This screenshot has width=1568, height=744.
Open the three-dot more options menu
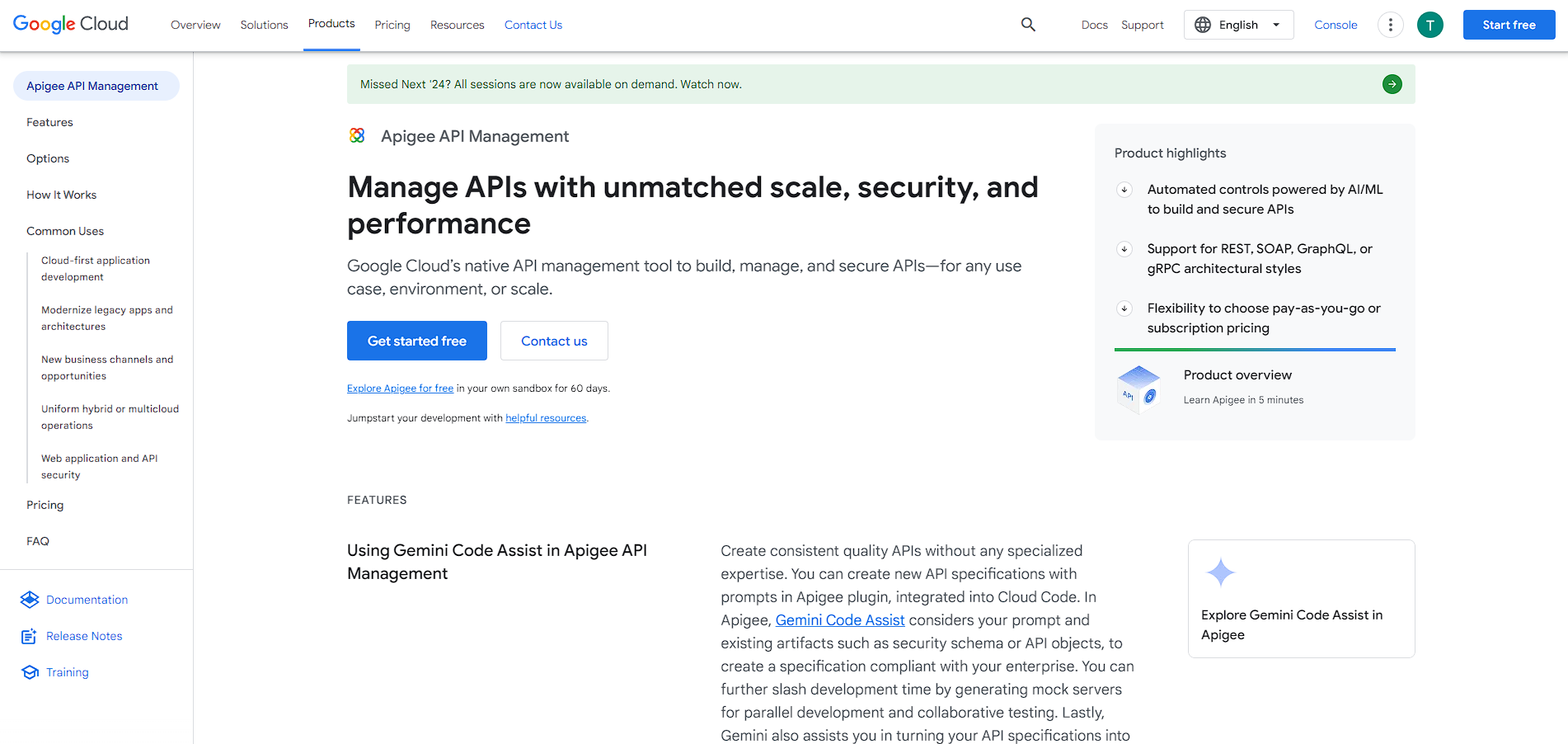[1391, 25]
